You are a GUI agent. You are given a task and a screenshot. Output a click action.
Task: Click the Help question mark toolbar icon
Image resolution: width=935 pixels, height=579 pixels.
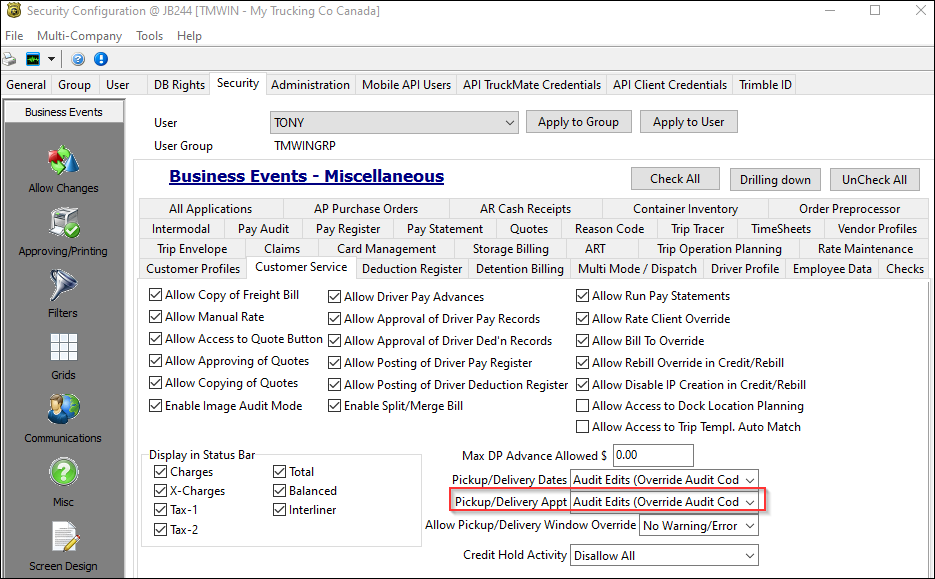click(77, 58)
